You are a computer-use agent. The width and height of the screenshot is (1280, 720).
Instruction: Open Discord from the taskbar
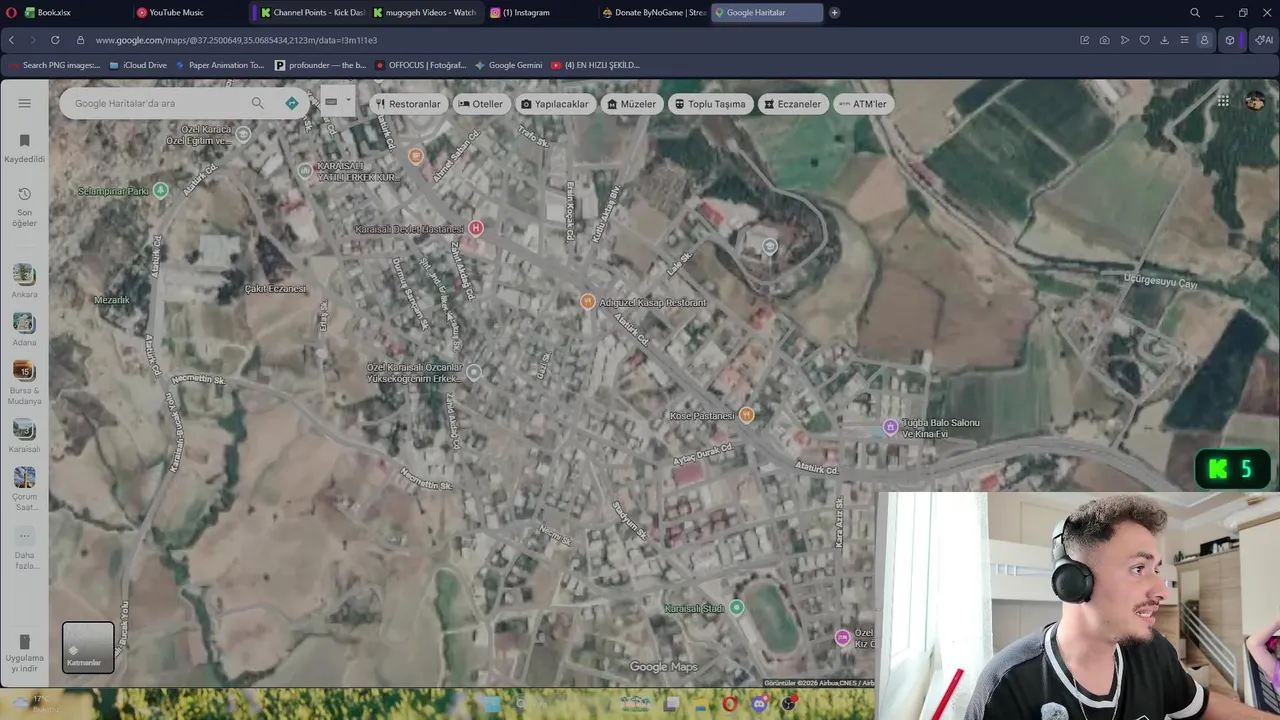[759, 704]
